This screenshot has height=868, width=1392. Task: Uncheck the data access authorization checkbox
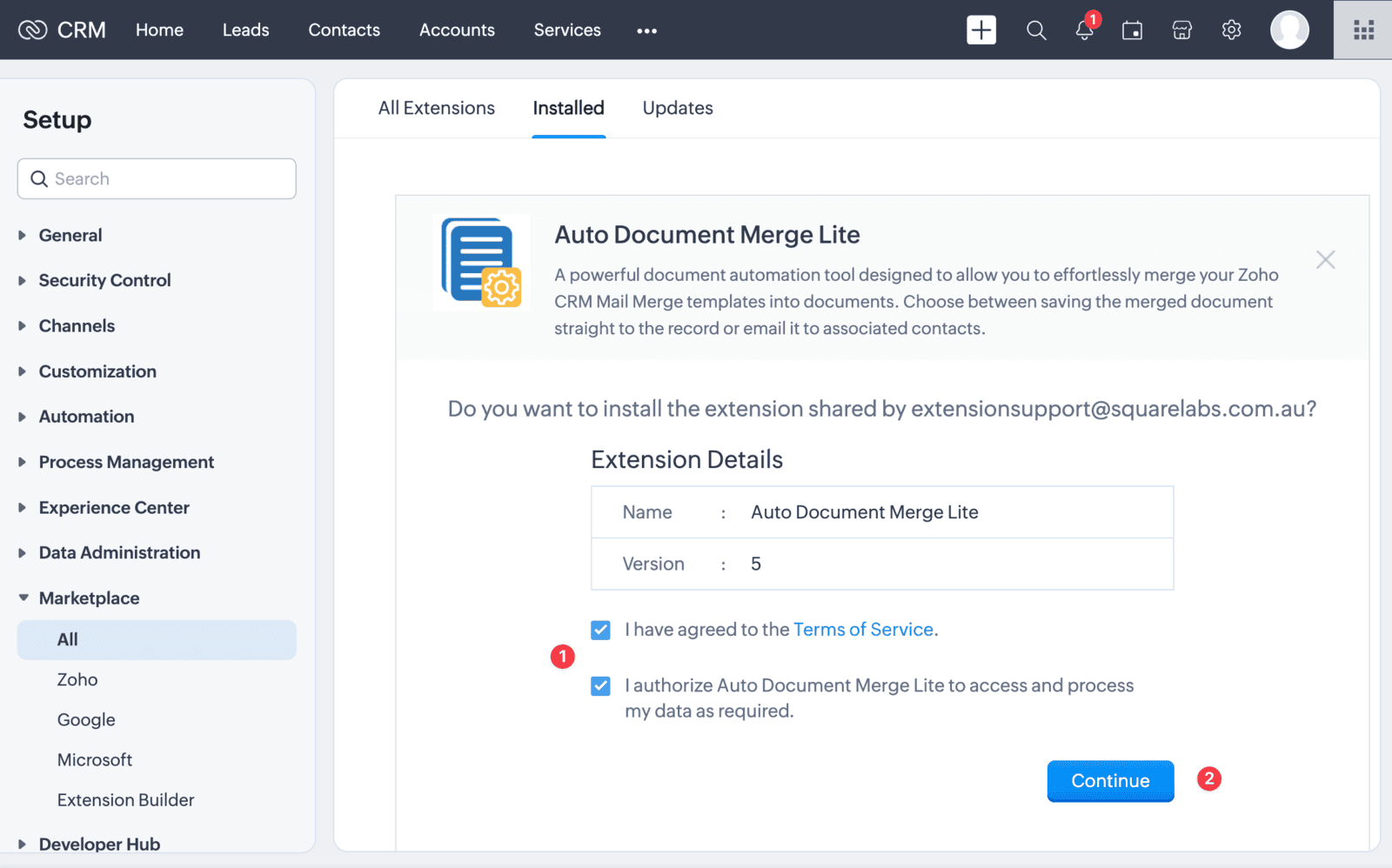pyautogui.click(x=600, y=686)
